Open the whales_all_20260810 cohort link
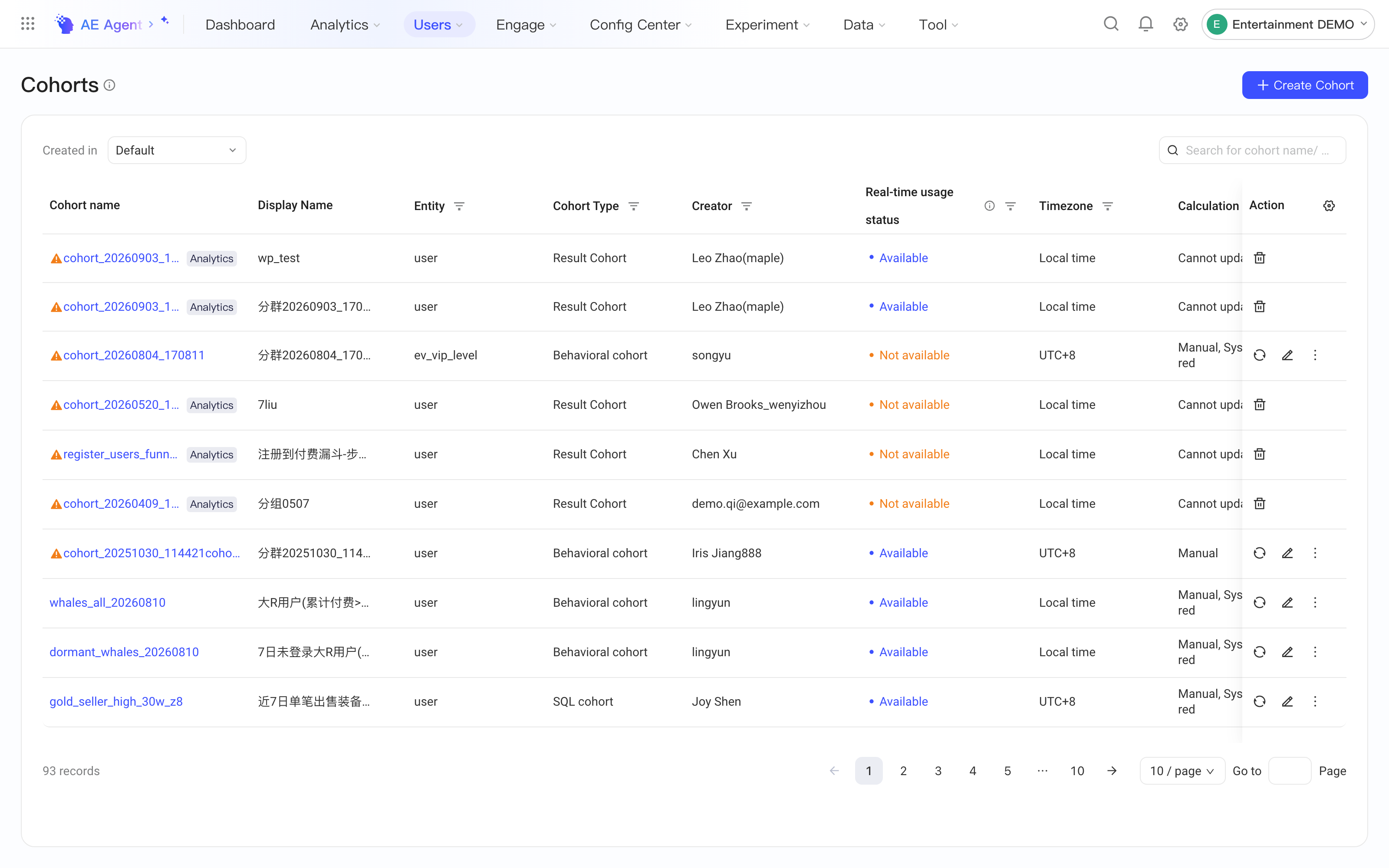 107,602
